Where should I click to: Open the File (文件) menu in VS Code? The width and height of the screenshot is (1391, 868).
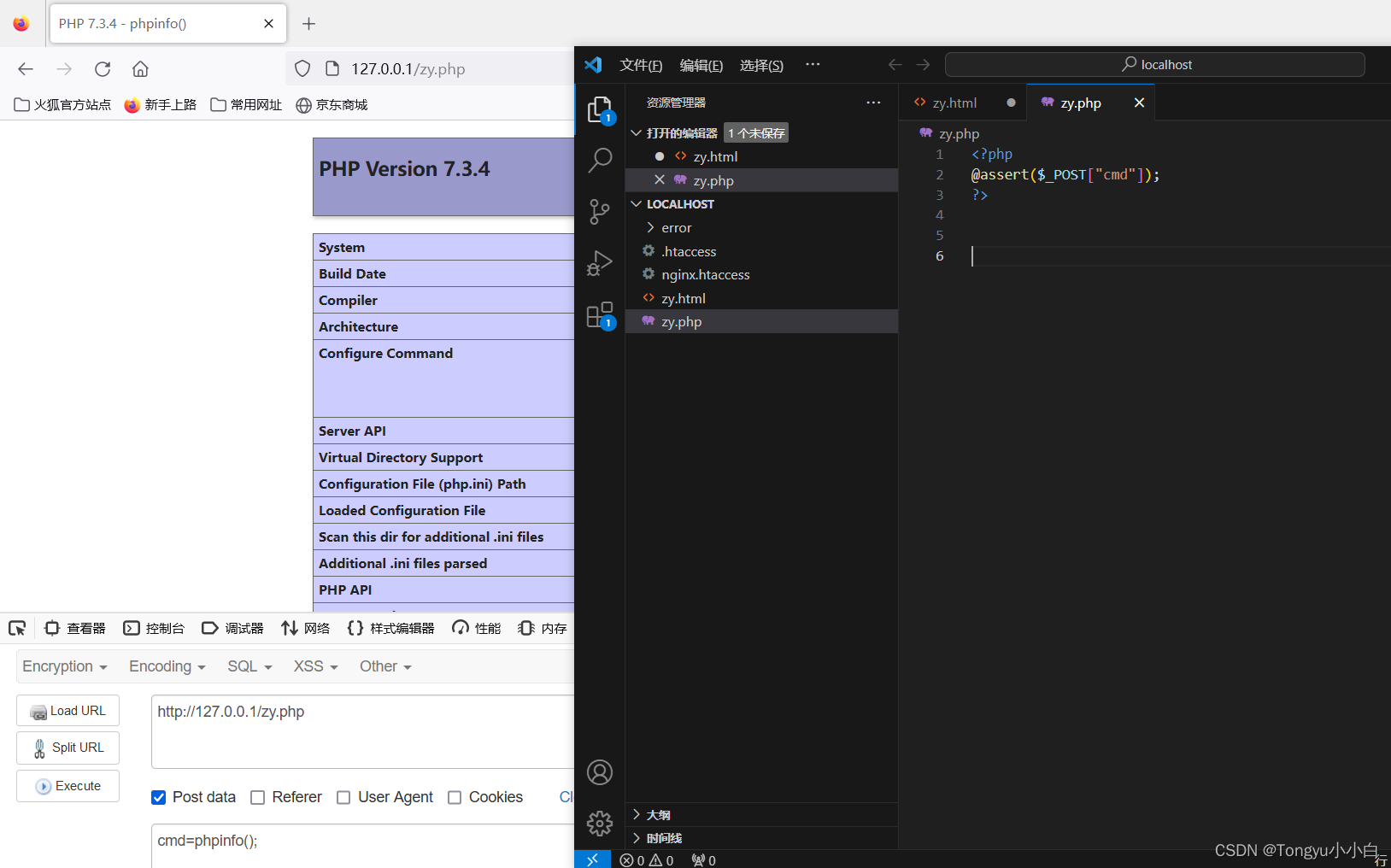pyautogui.click(x=641, y=66)
